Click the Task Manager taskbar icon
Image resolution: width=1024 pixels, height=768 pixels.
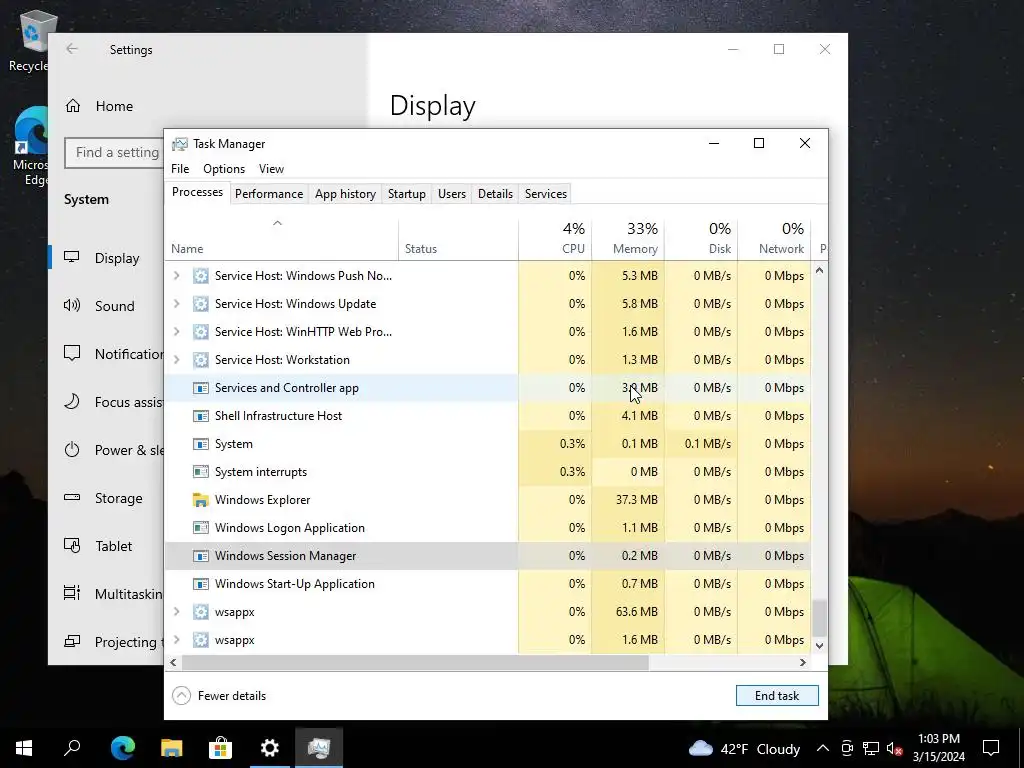point(319,748)
